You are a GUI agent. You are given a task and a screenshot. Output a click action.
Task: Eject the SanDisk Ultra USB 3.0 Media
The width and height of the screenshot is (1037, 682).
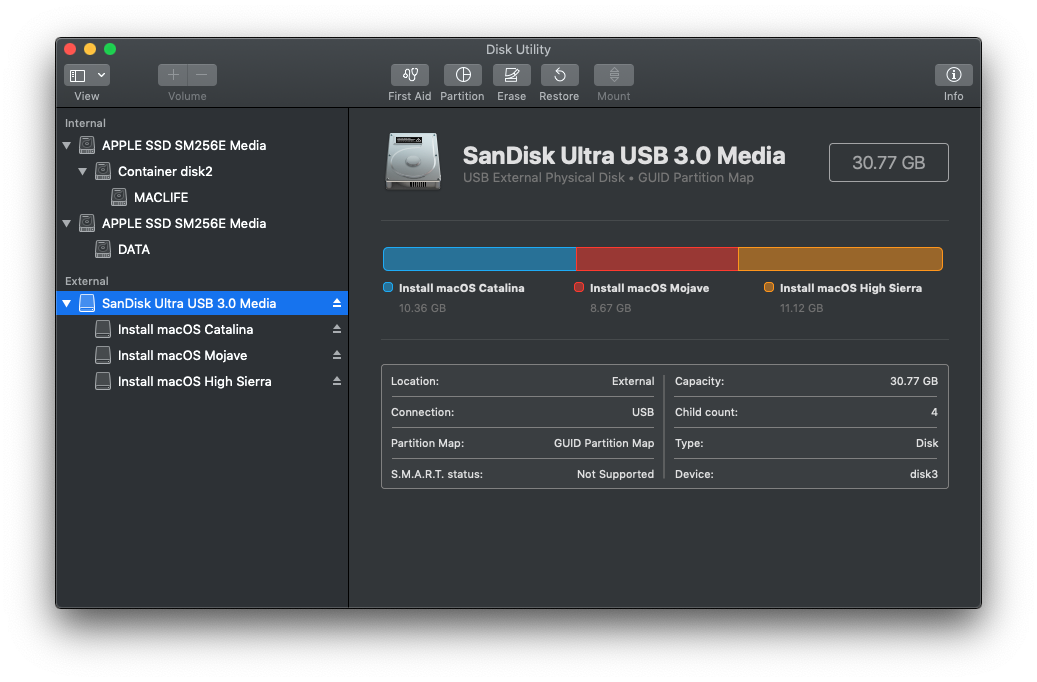pos(337,303)
